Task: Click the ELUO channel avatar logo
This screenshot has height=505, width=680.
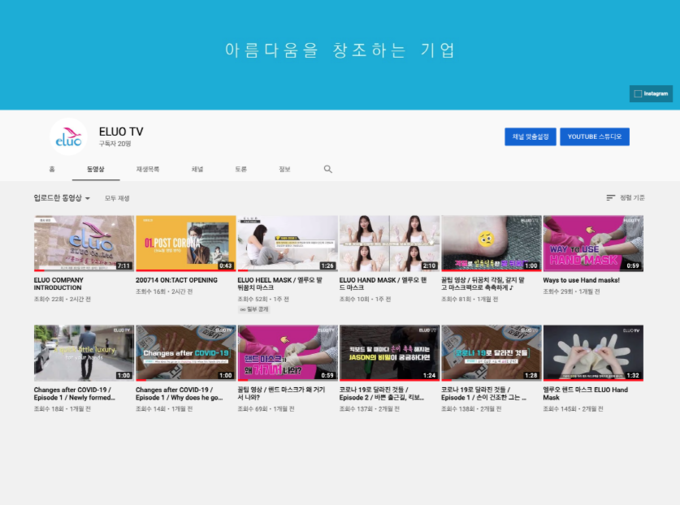Action: pos(69,137)
